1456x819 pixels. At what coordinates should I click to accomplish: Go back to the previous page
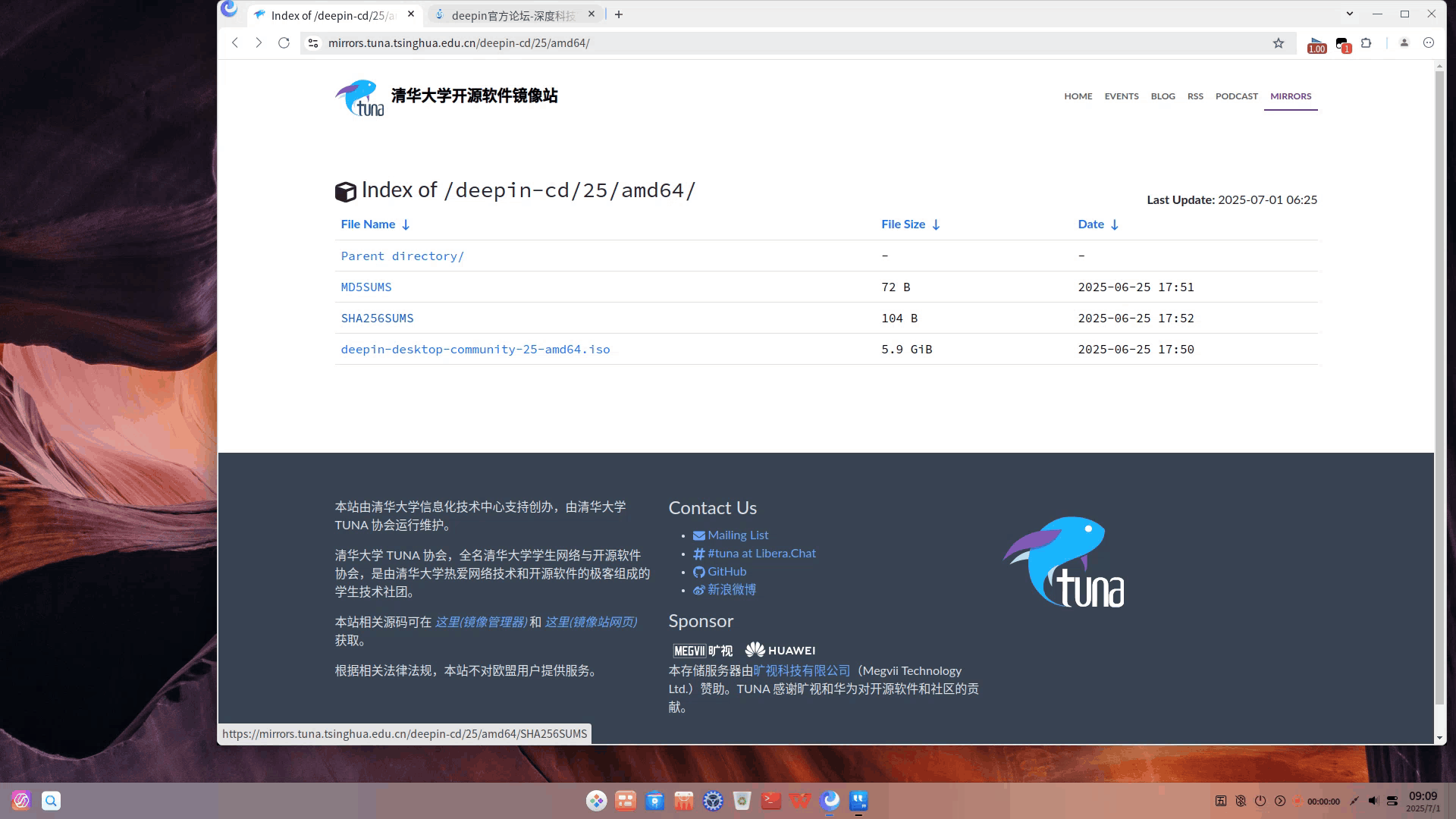235,43
